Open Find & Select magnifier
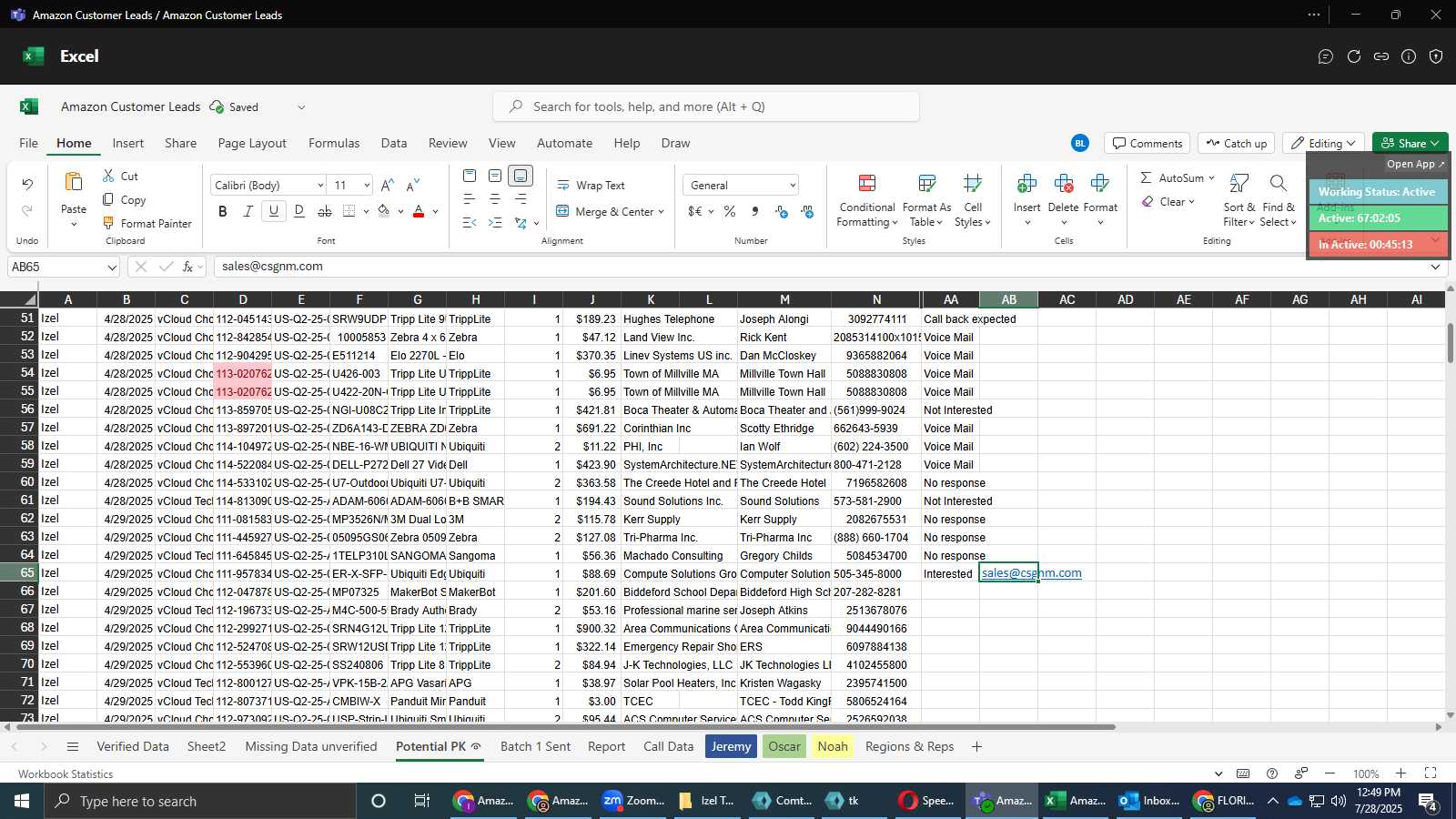The height and width of the screenshot is (819, 1456). coord(1278,200)
